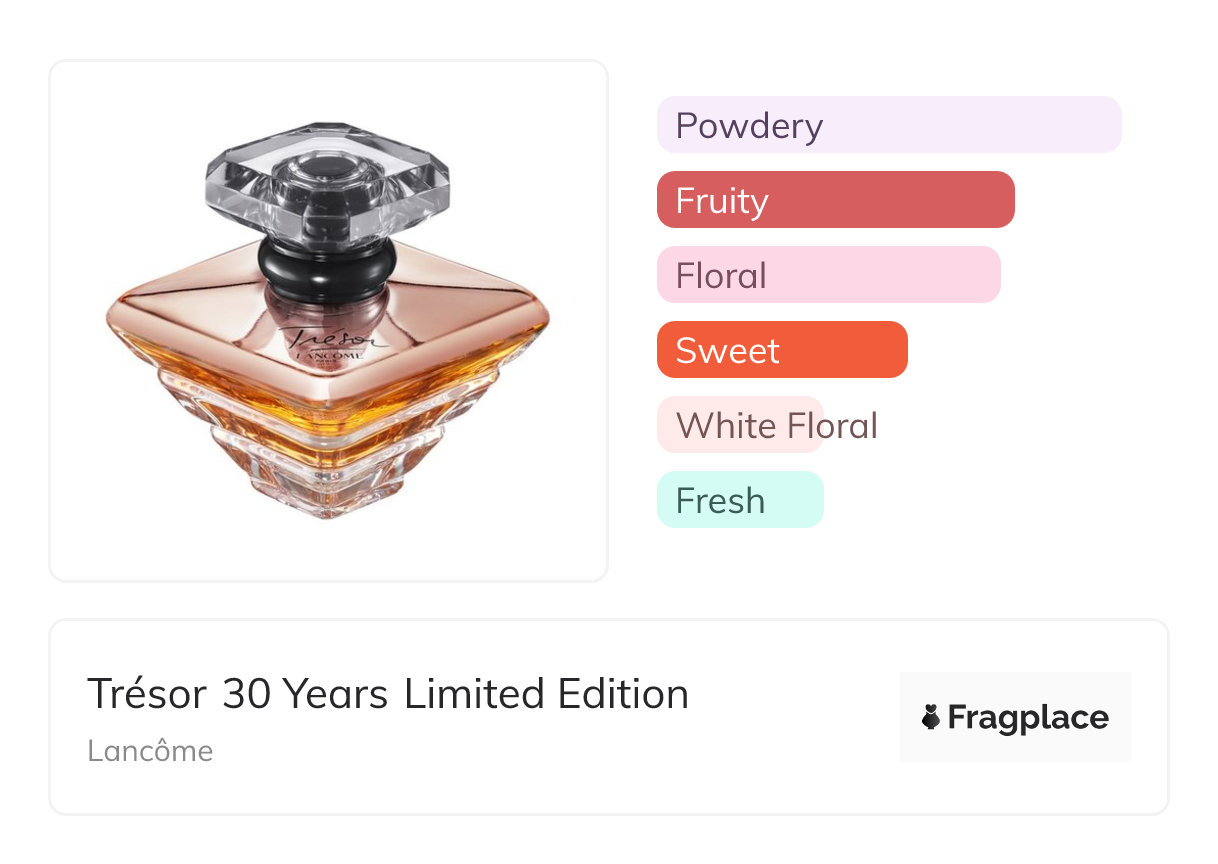Click the word Fruity inside red bar
Viewport: 1218px width, 864px height.
click(x=721, y=201)
